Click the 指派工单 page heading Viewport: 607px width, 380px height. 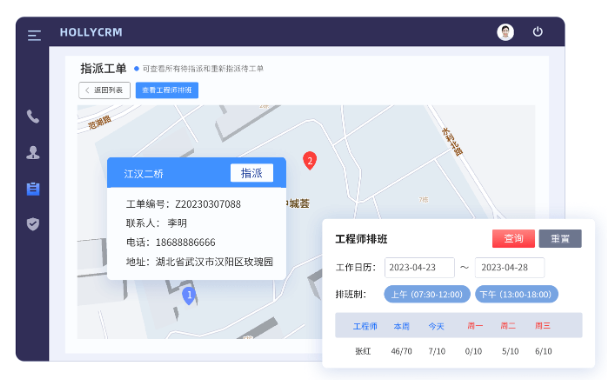[x=103, y=68]
